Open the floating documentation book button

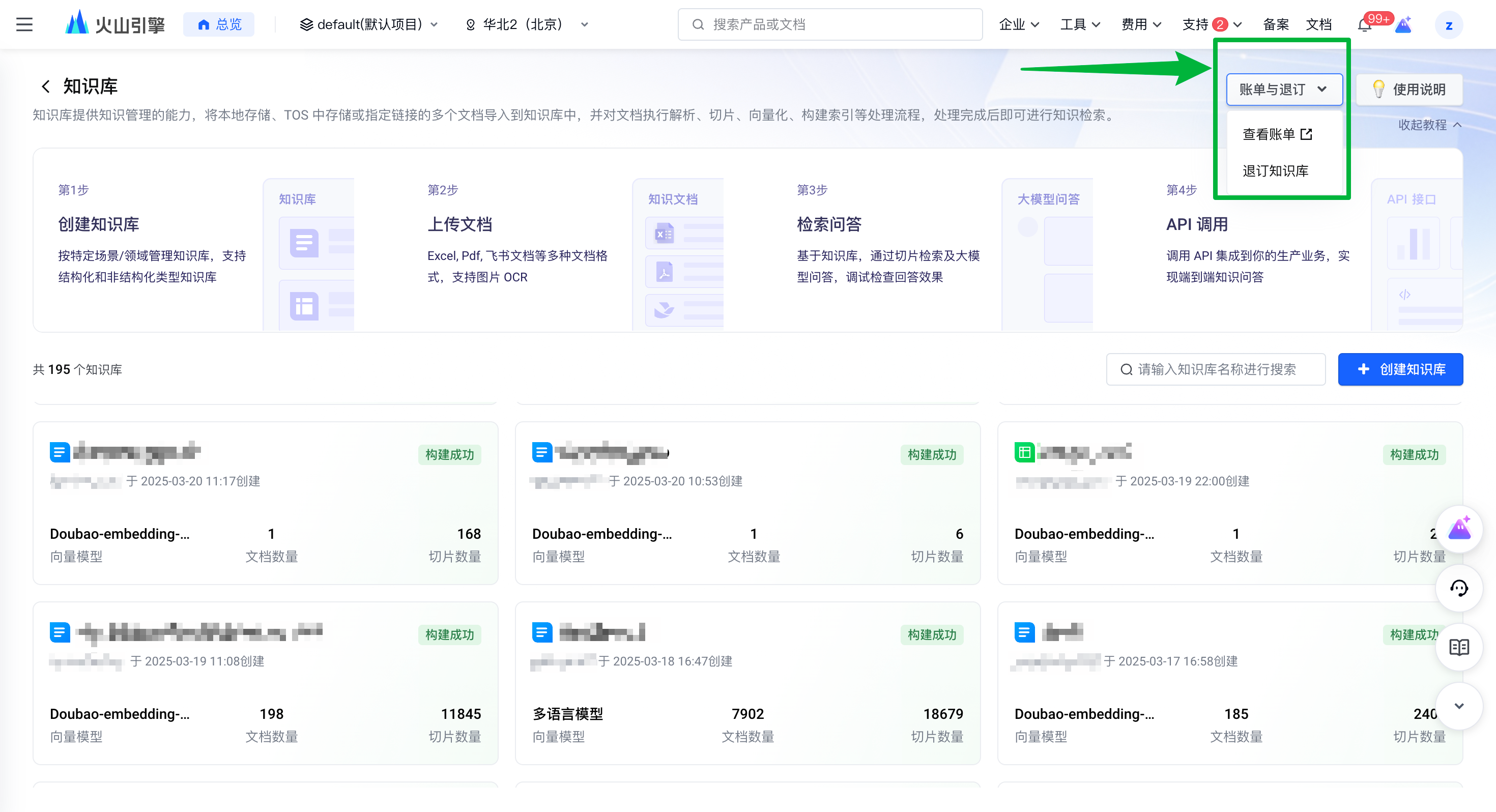1459,647
